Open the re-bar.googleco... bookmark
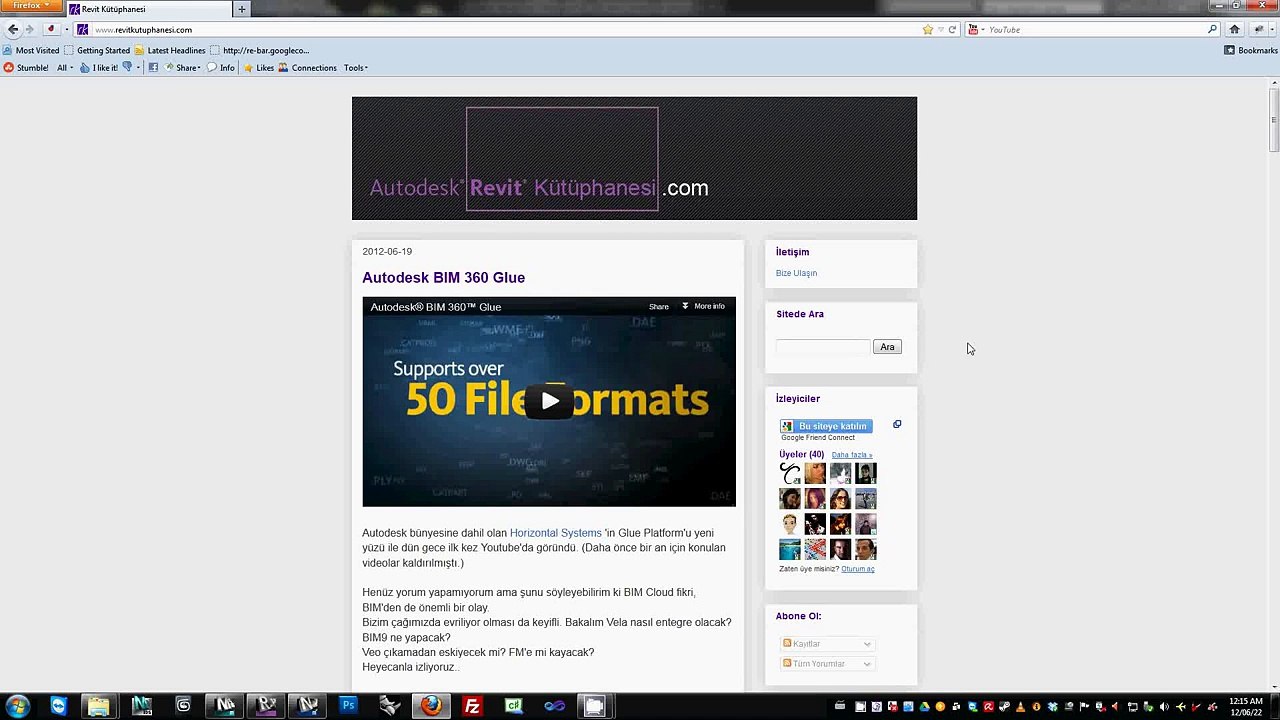Viewport: 1280px width, 720px height. (x=260, y=50)
